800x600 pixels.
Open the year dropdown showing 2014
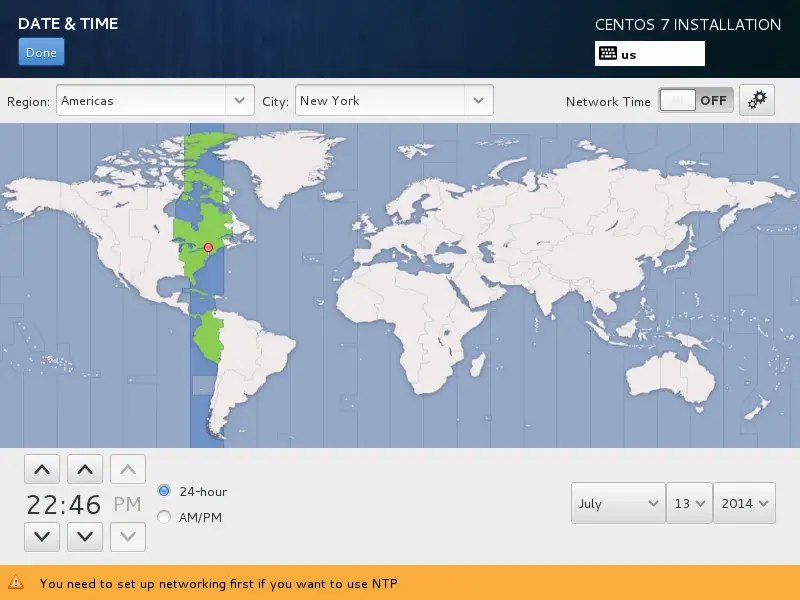[x=744, y=503]
